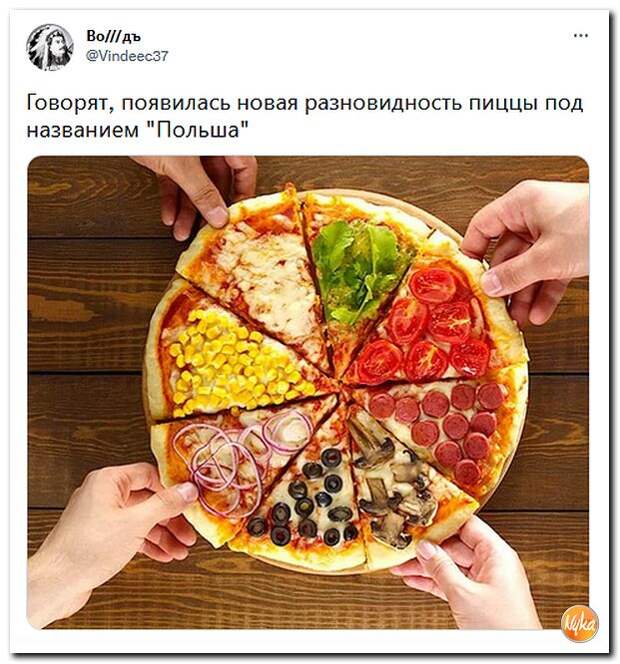Click the orange logo watermark badge
This screenshot has width=620, height=664.
click(580, 624)
